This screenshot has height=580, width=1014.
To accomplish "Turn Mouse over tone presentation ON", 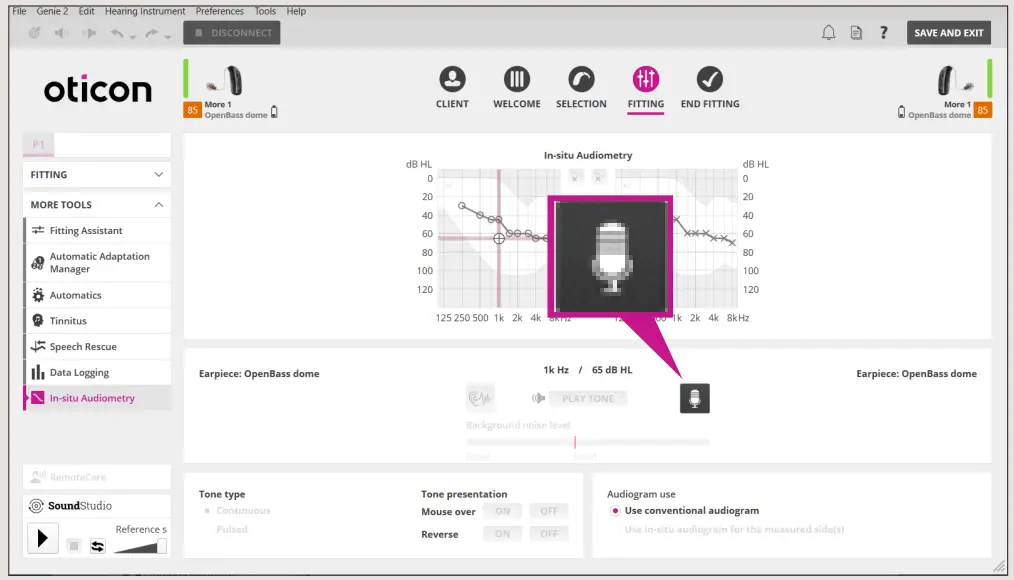I will click(x=502, y=511).
